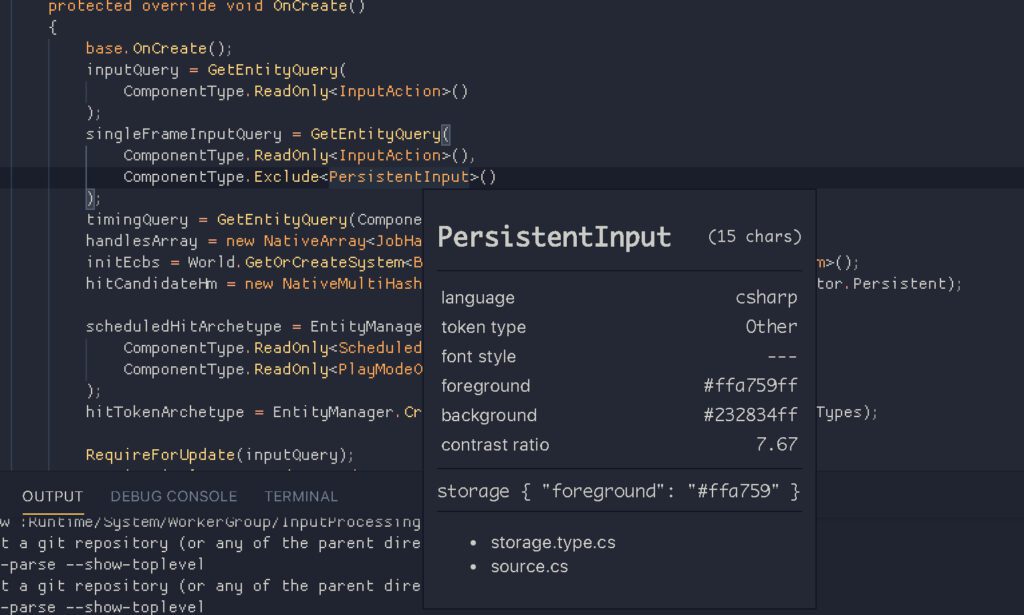Click GetEntityQuery in singleFrameInputQuery line
The image size is (1024, 615).
(376, 134)
